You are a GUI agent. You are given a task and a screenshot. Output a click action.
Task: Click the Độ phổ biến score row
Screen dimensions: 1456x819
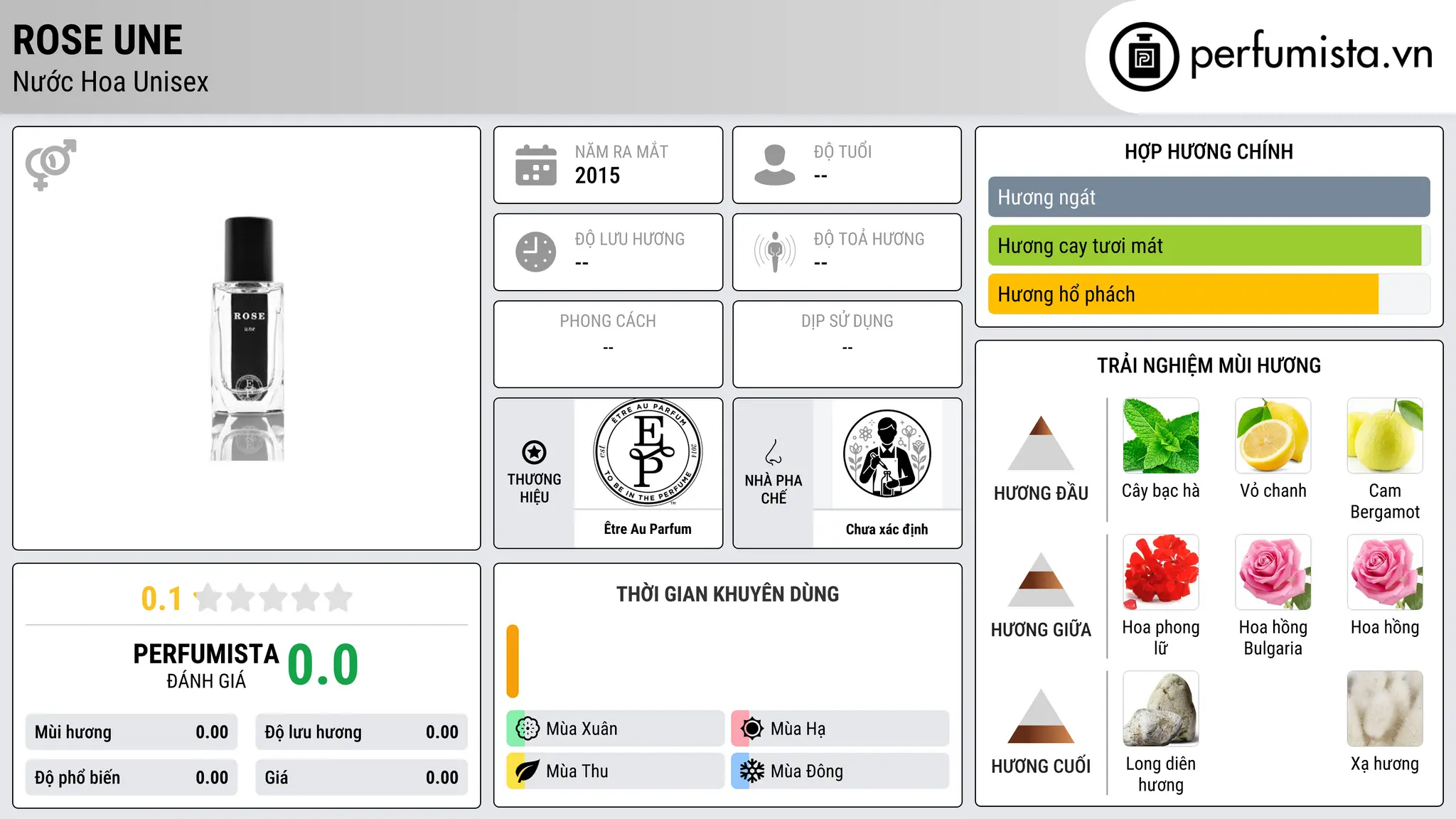[132, 778]
